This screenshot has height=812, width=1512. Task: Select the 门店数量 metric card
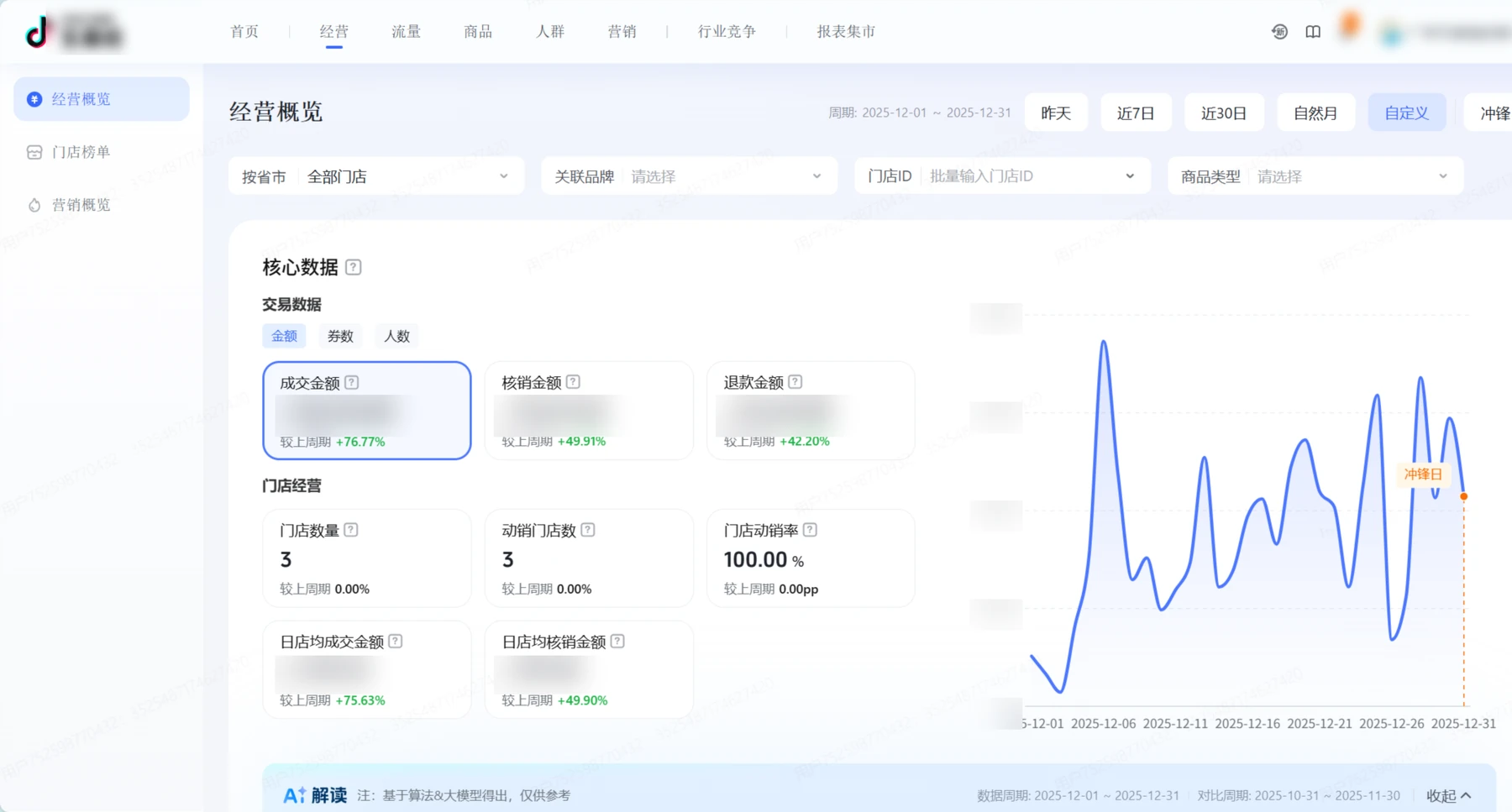coord(367,558)
